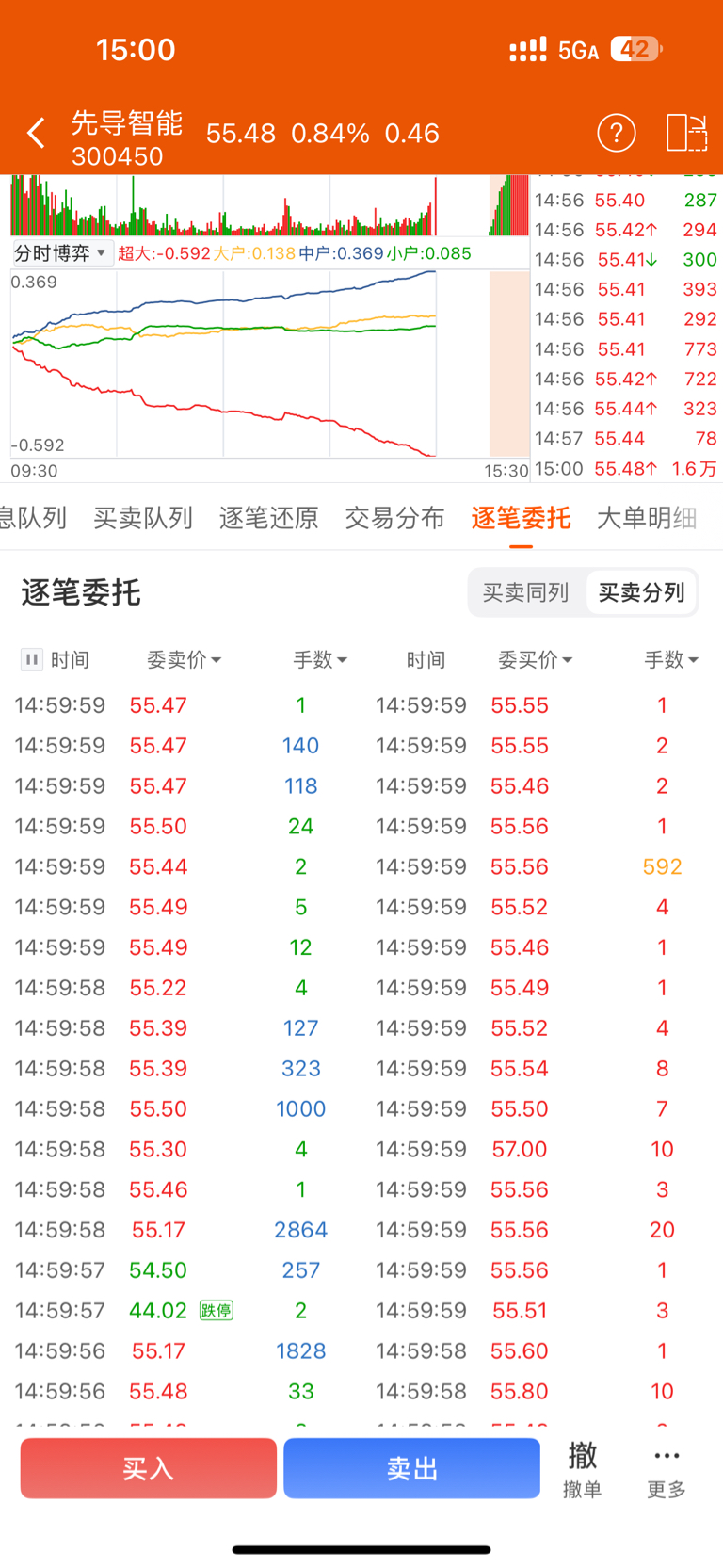
Task: Tap buy order priced 55.80
Action: point(543,1391)
